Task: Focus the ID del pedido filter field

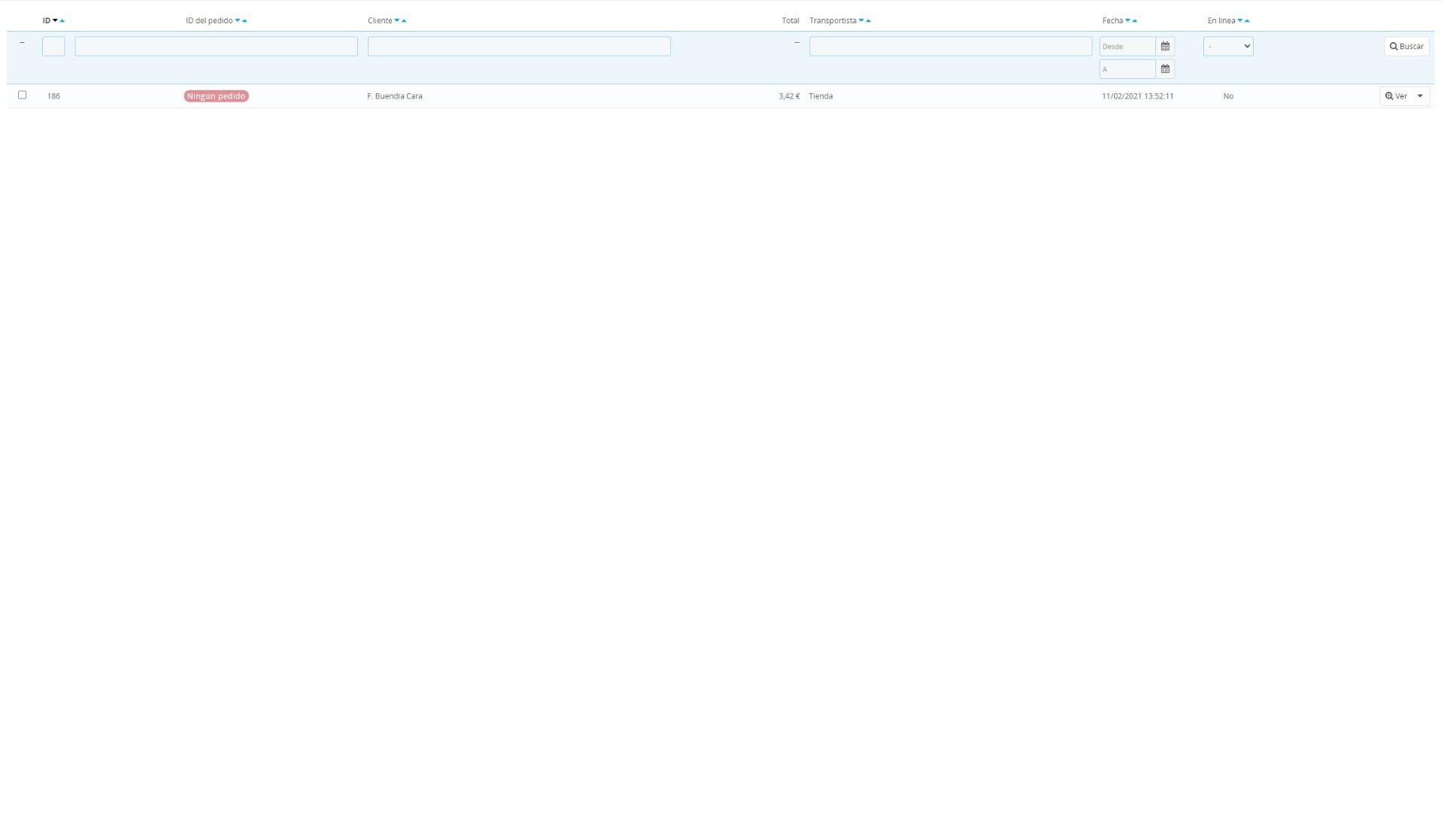Action: [216, 47]
